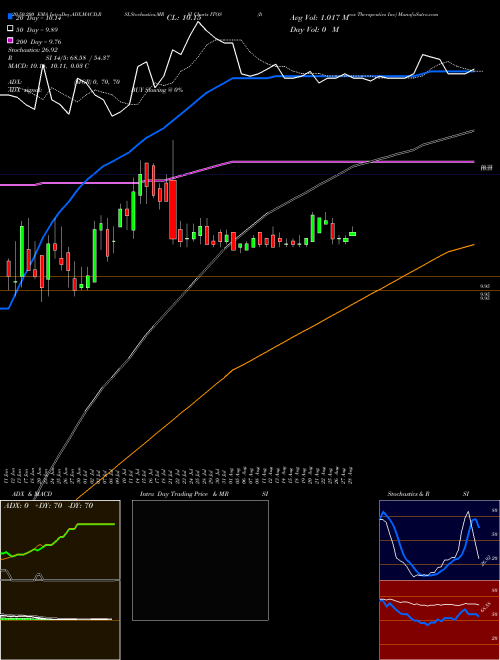This screenshot has height=660, width=500.
Task: Click the navy Stochastics chart panel
Action: click(x=439, y=540)
